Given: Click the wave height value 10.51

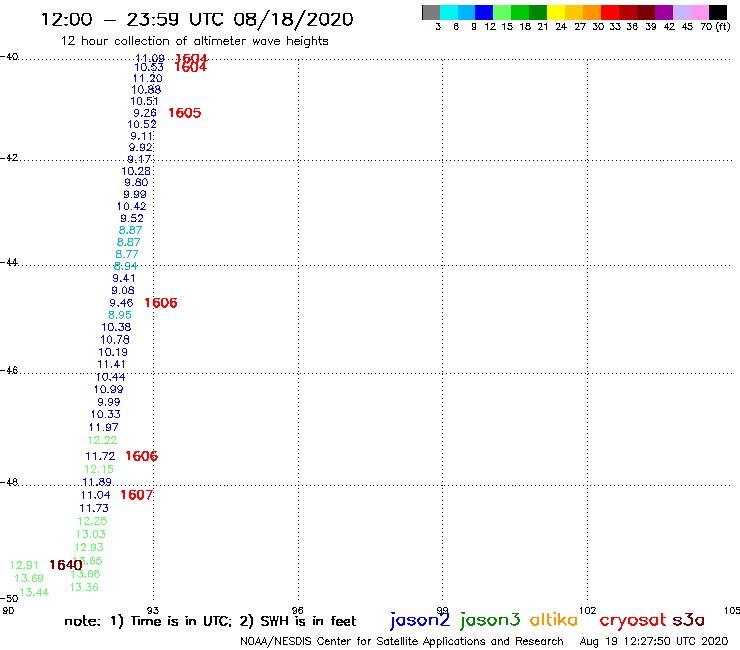Looking at the screenshot, I should point(144,101).
